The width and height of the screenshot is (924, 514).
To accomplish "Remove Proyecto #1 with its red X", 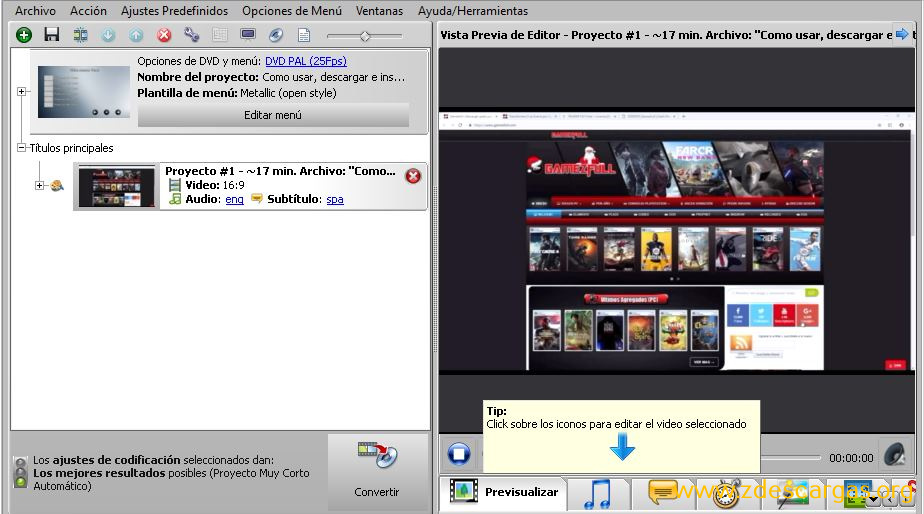I will tap(413, 176).
